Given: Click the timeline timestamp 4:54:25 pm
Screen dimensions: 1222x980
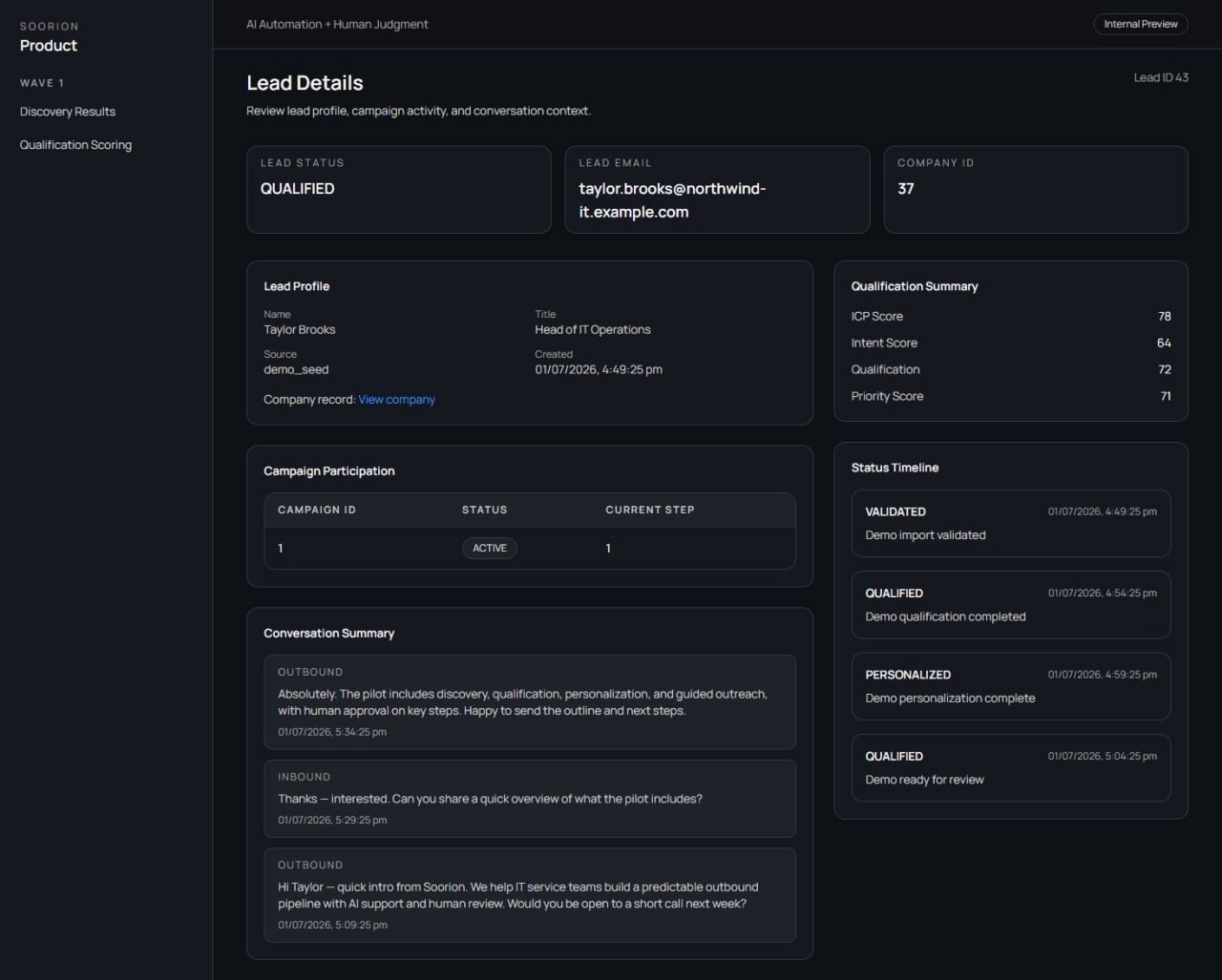Looking at the screenshot, I should 1103,594.
